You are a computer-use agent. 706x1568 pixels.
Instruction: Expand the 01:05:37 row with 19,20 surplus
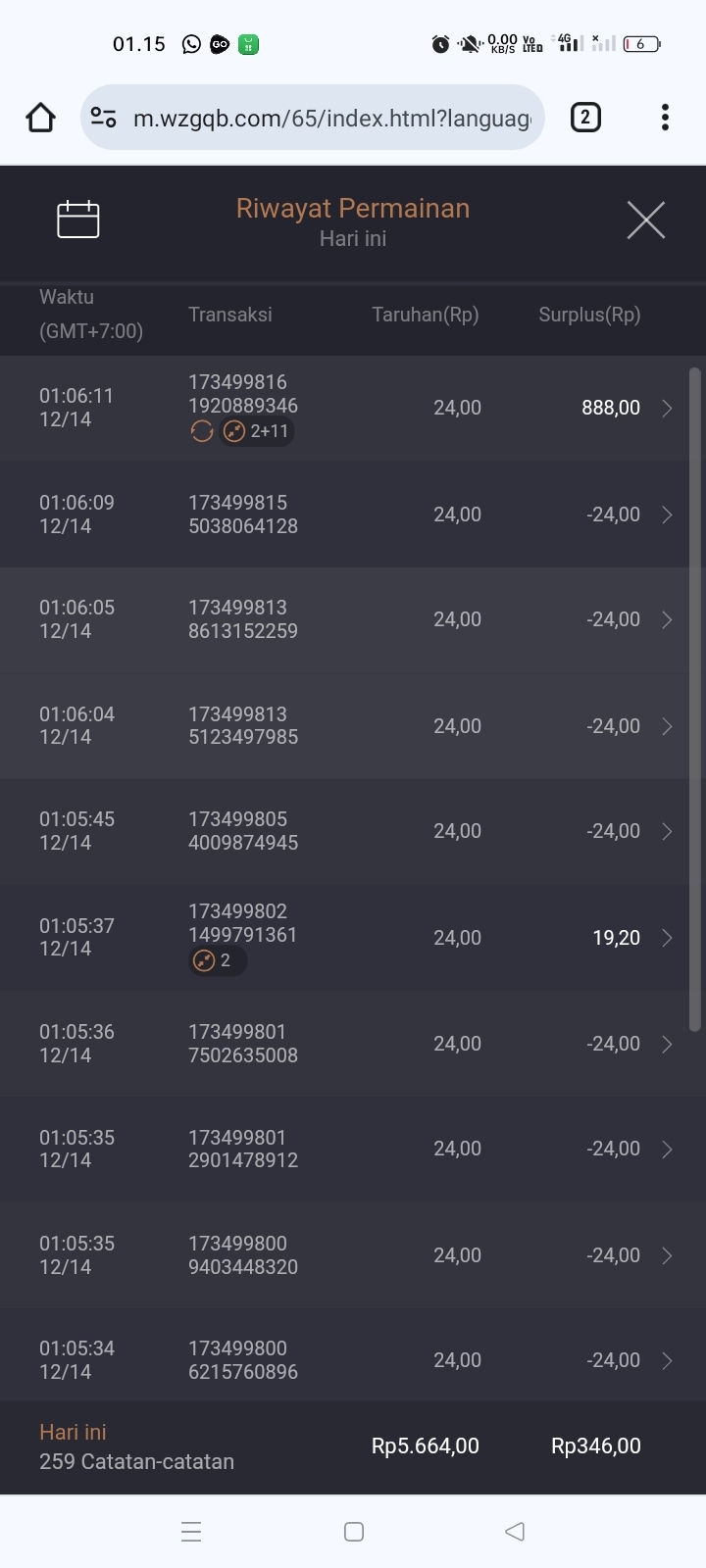(x=667, y=938)
